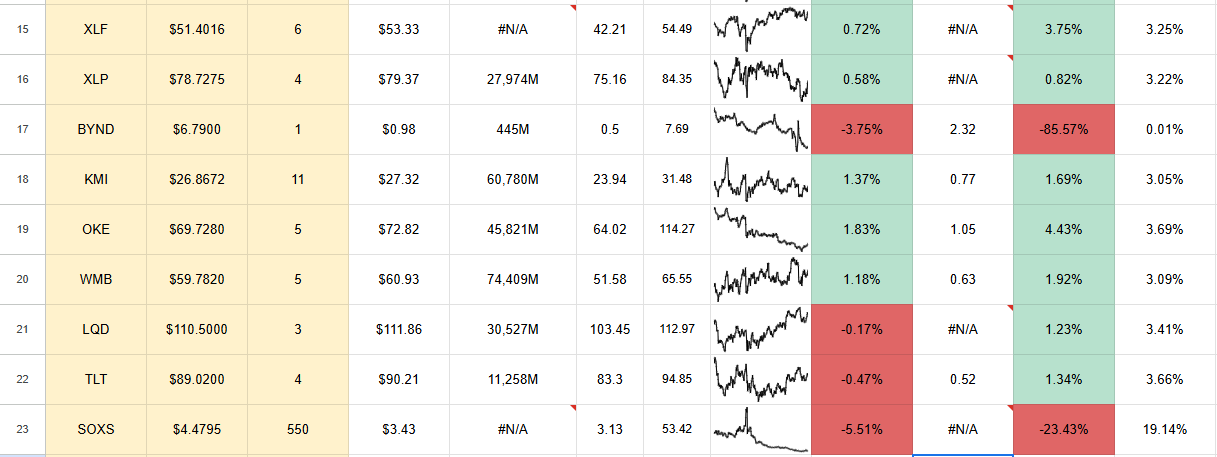Select the BYND ticker cell

[x=96, y=129]
